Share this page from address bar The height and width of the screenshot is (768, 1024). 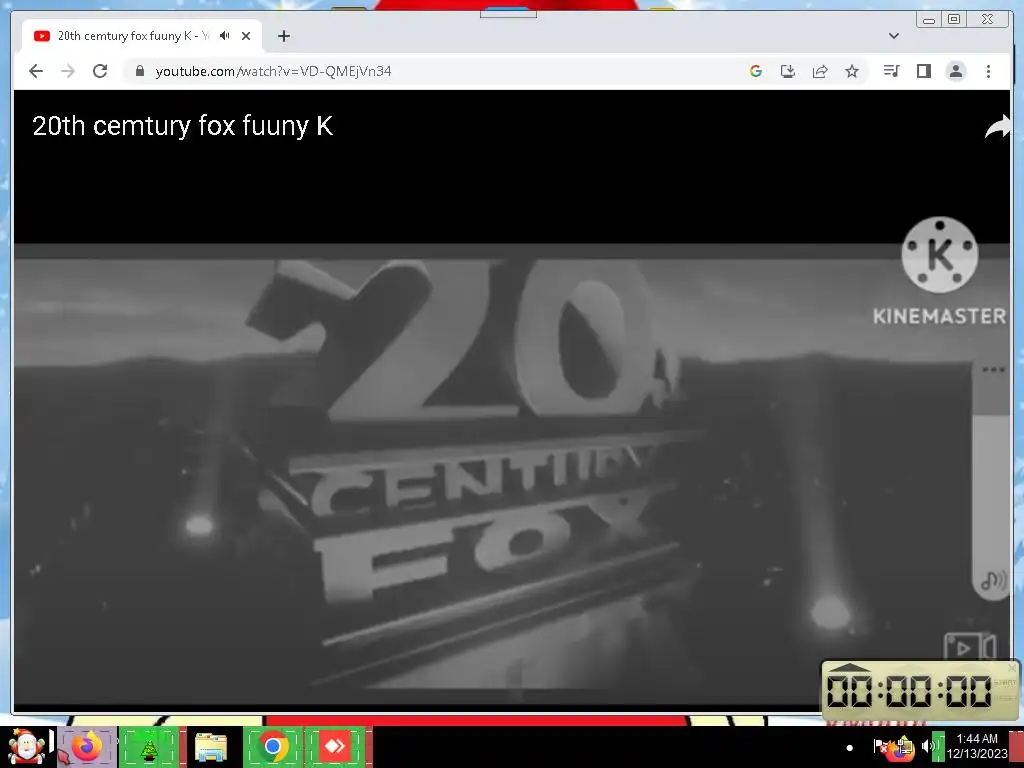[x=820, y=71]
